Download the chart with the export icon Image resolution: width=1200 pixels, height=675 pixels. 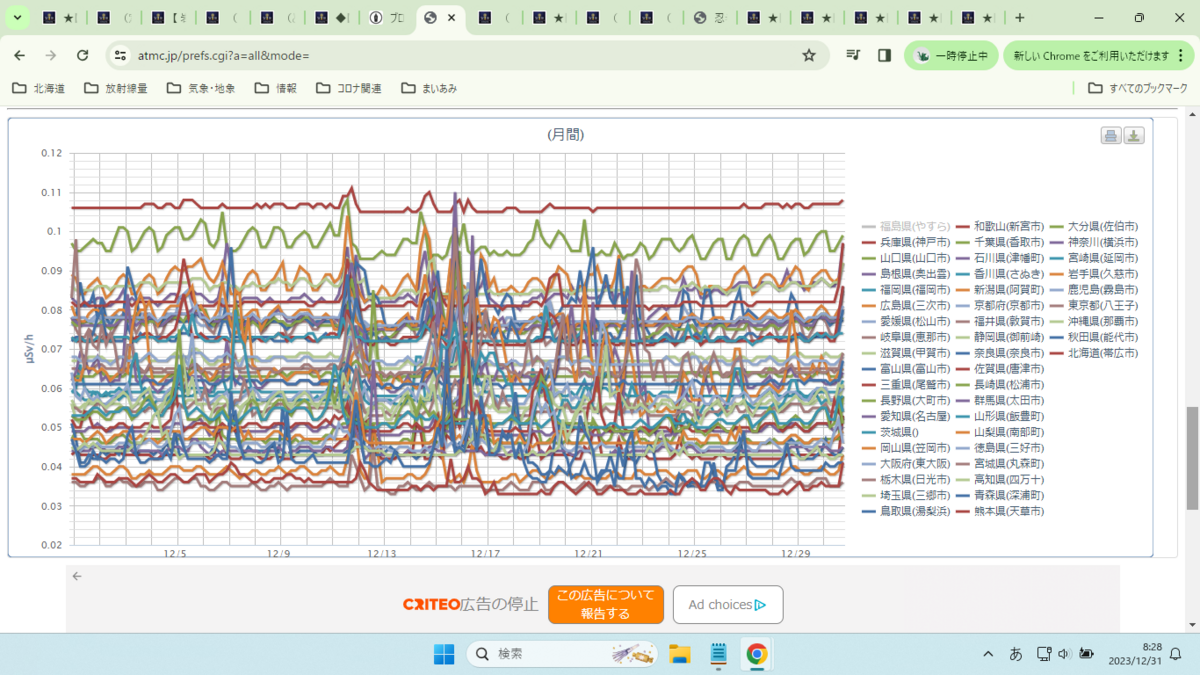click(1134, 136)
